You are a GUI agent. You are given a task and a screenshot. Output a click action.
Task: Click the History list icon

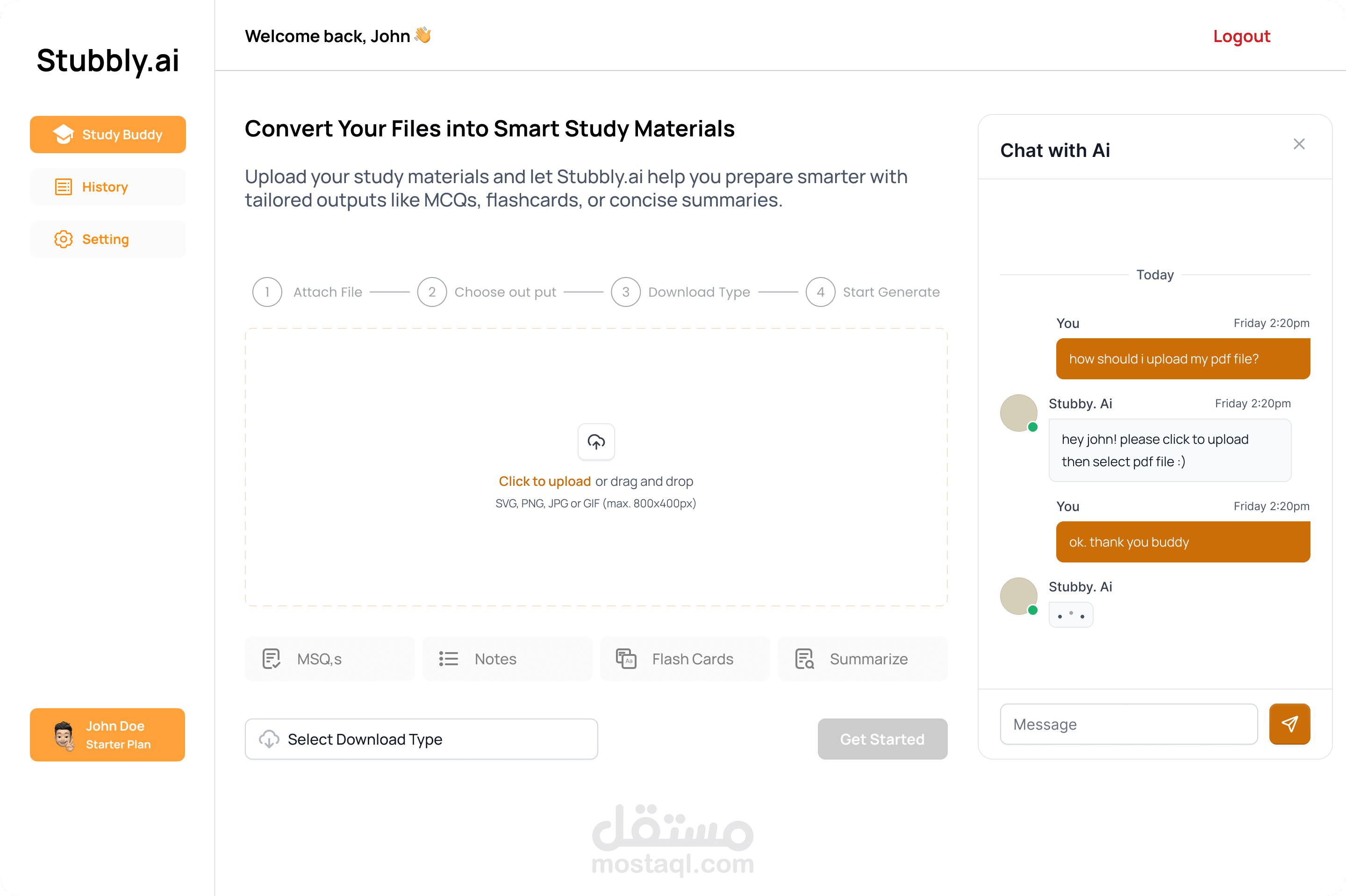(x=64, y=187)
